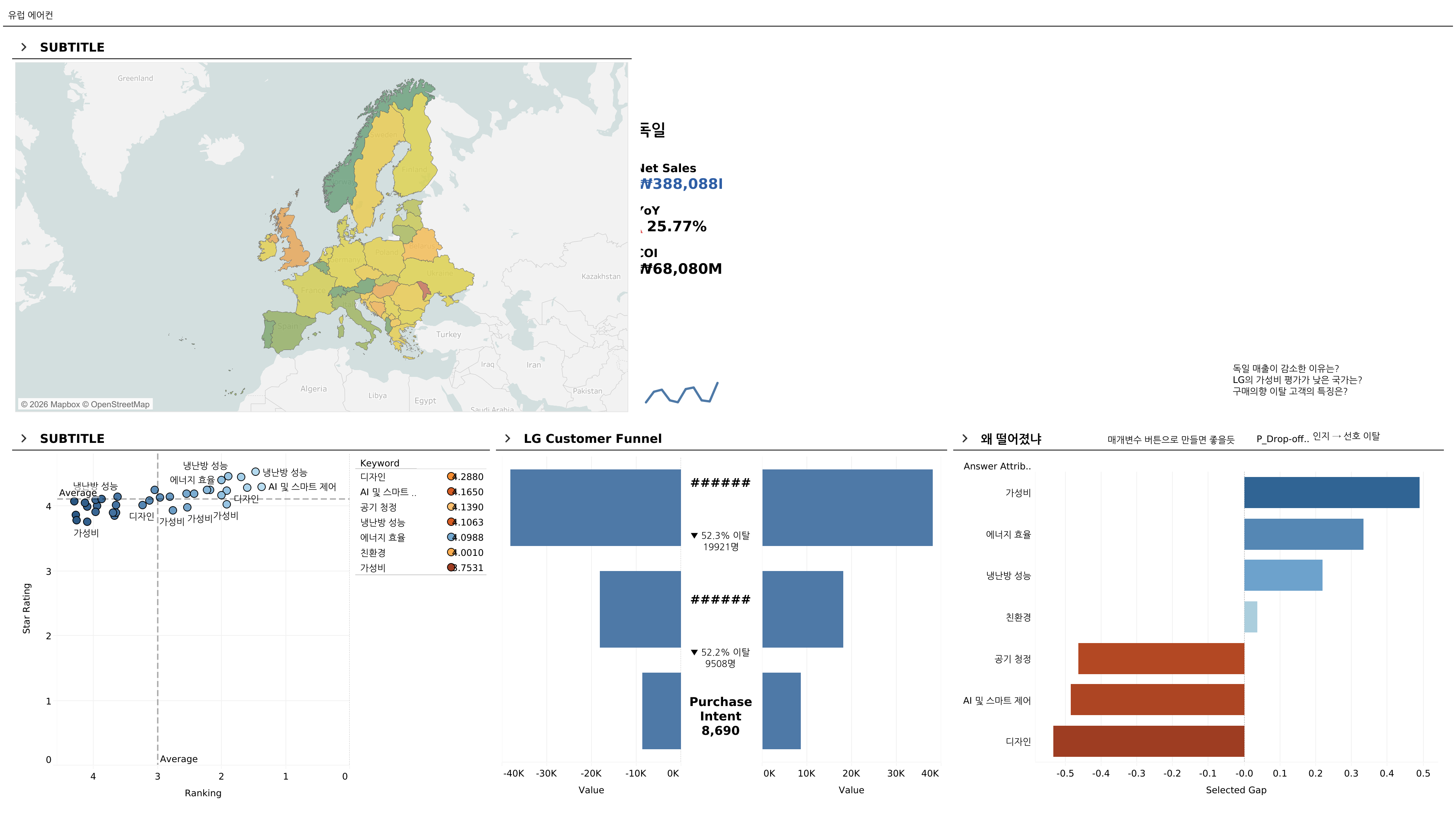Select the 가성비 legend row marker

(x=451, y=568)
